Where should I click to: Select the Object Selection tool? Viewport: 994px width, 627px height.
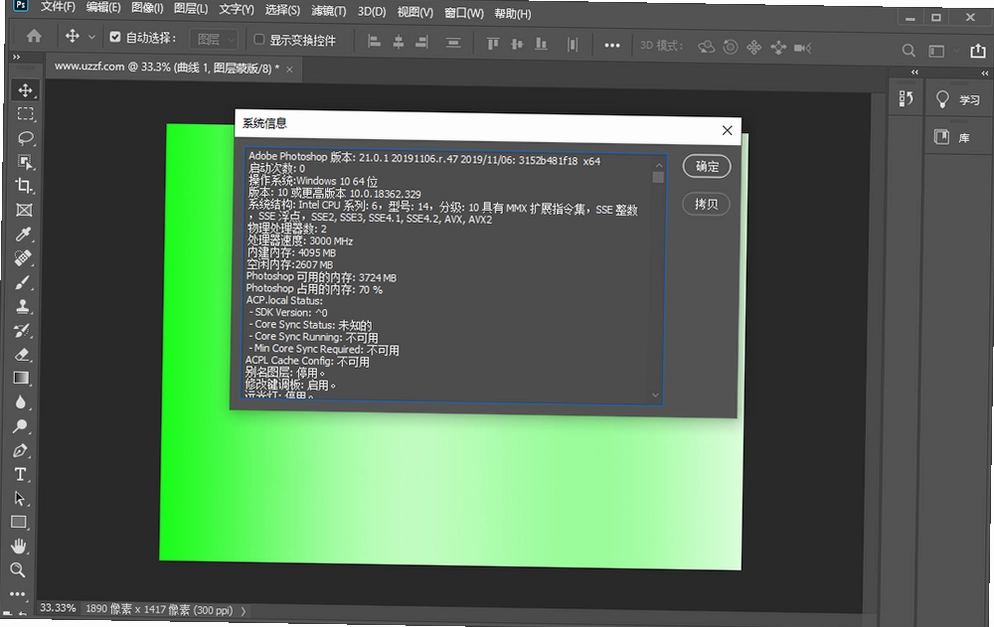point(25,162)
